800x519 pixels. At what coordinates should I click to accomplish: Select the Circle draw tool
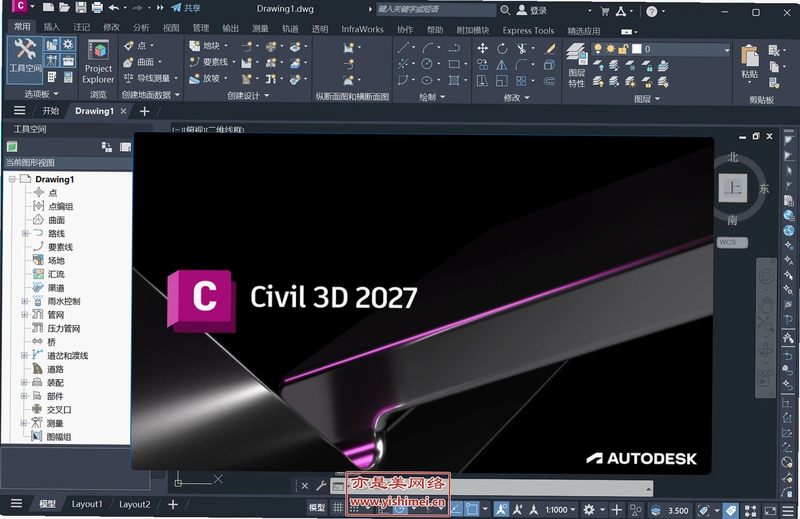point(427,64)
